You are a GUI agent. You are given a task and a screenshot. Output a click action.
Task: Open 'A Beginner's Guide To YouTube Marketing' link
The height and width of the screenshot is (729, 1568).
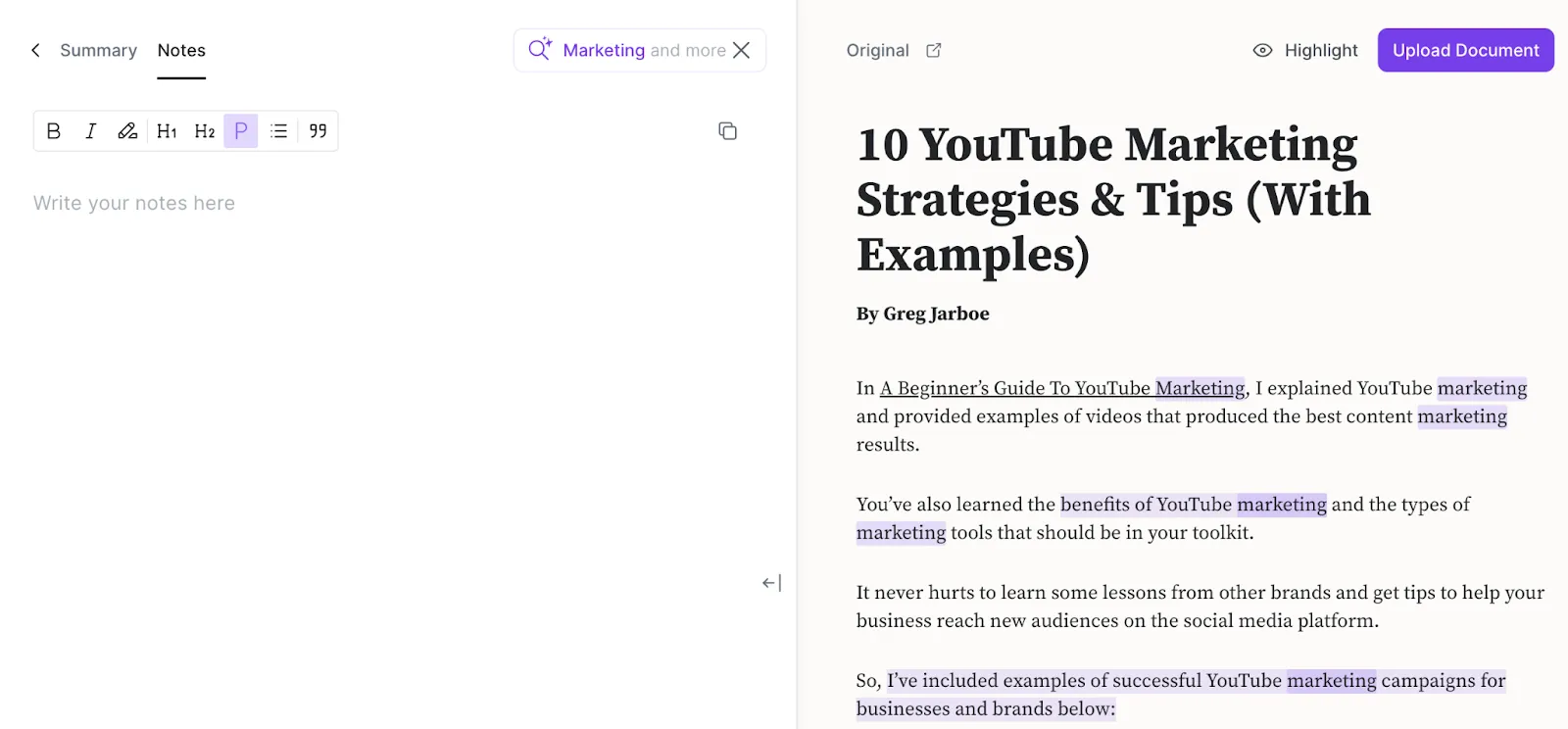tap(1062, 388)
